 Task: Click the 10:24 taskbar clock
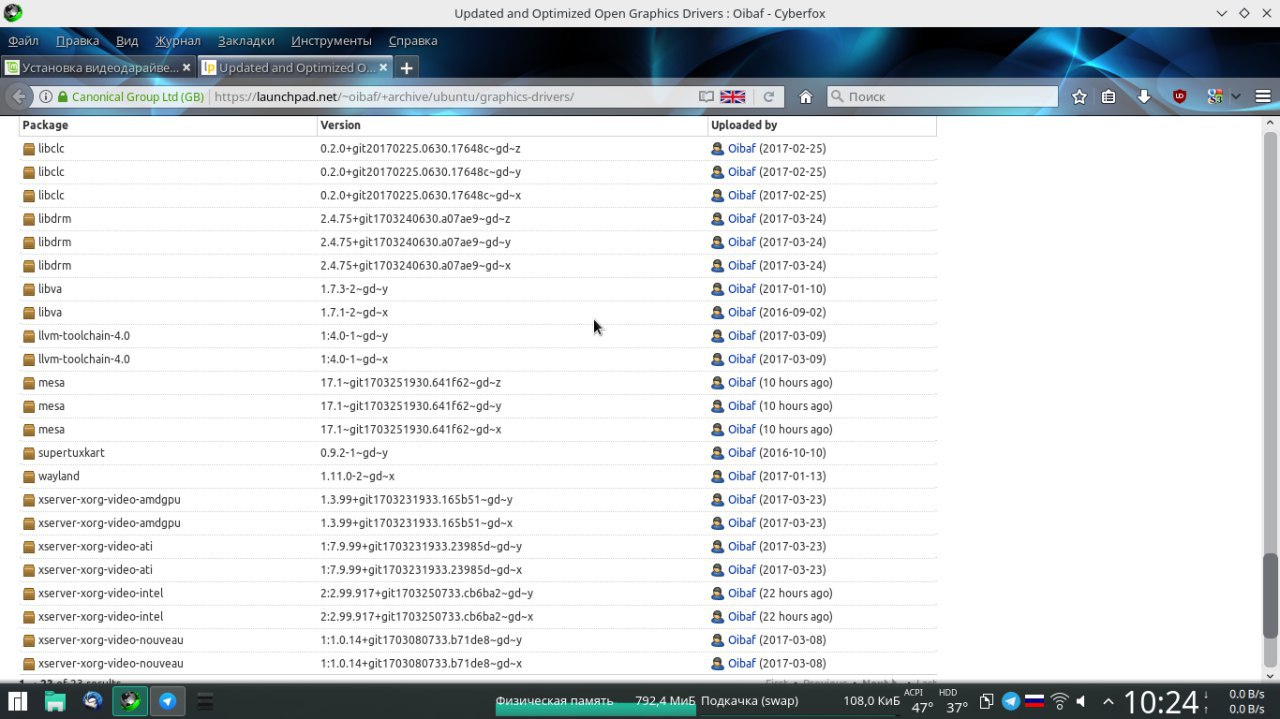(1160, 701)
